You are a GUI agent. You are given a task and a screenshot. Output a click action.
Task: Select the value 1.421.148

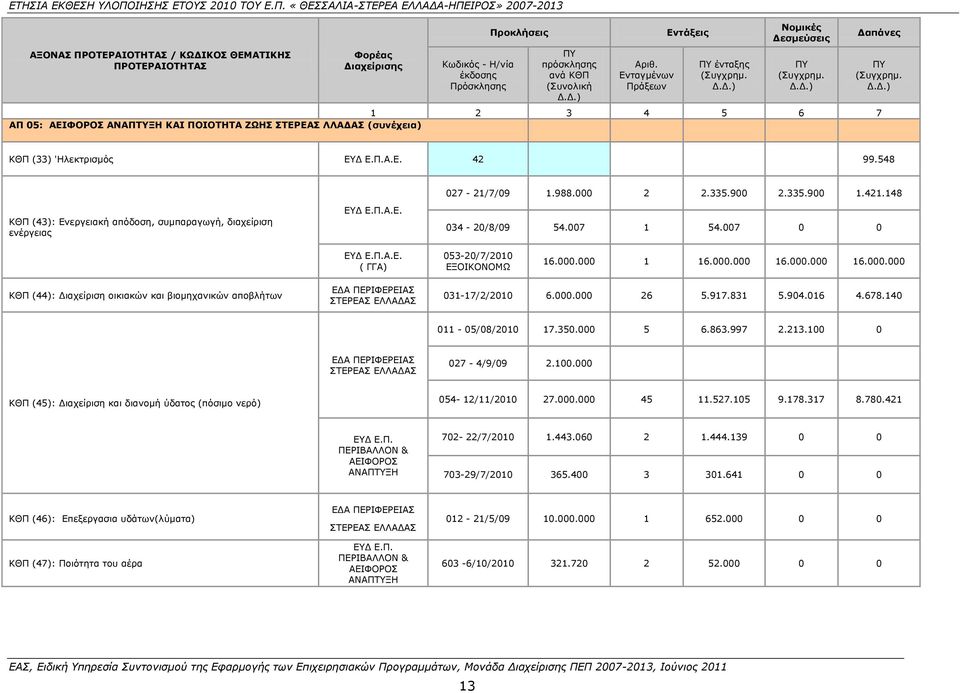coord(879,193)
